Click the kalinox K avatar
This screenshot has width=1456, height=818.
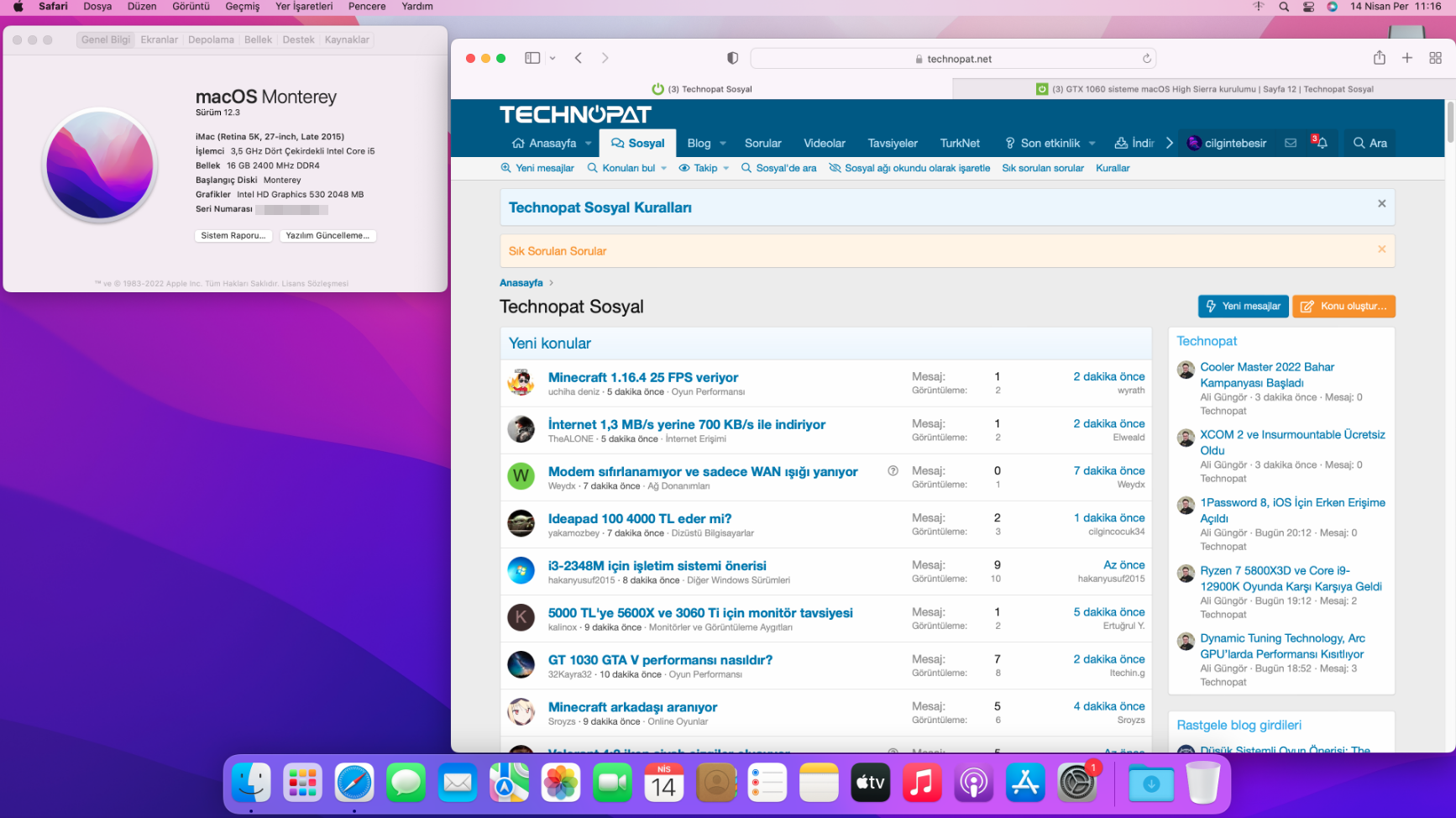click(521, 616)
